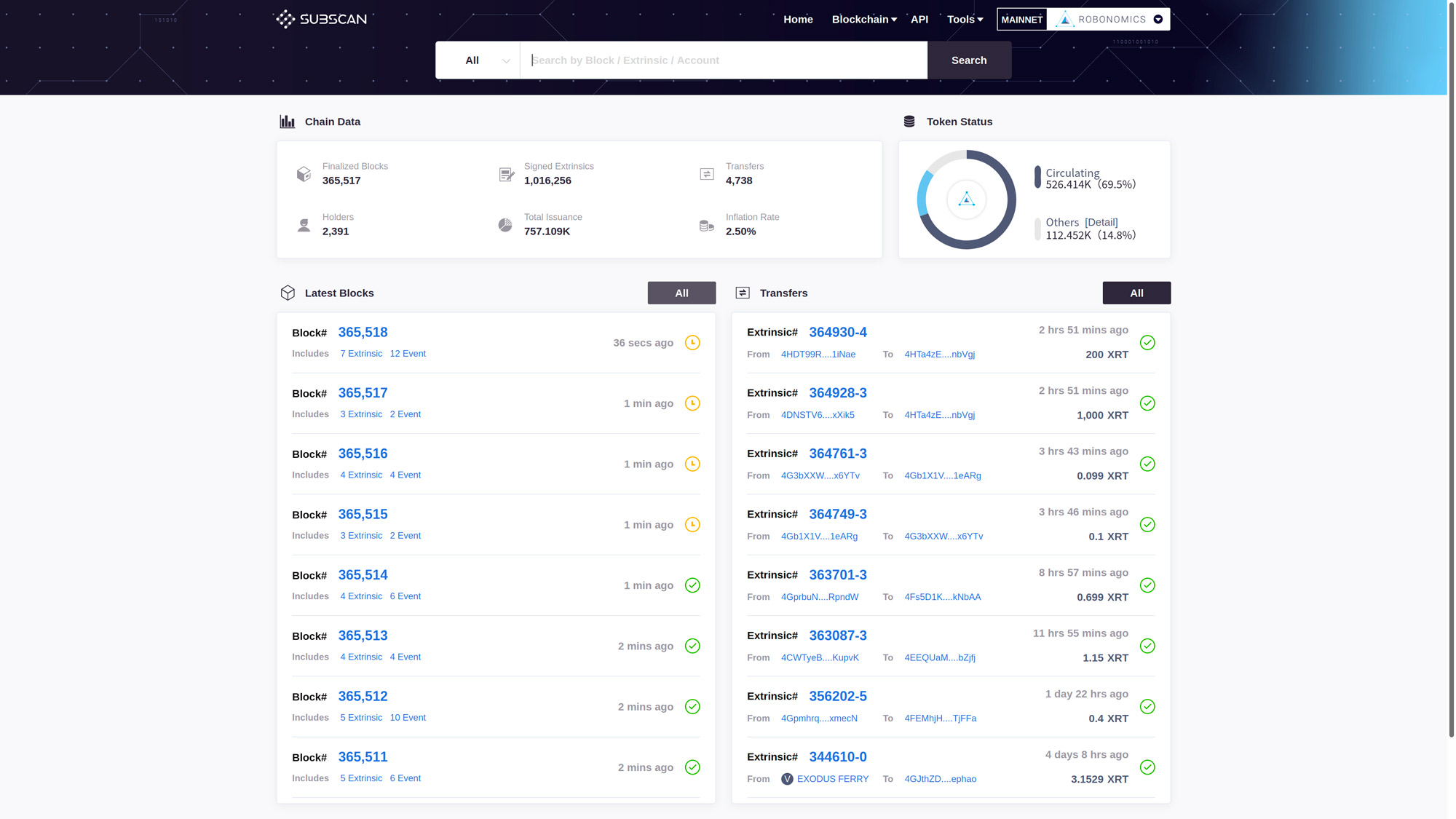Open the Detail link under Token Status
The width and height of the screenshot is (1456, 819).
tap(1101, 222)
